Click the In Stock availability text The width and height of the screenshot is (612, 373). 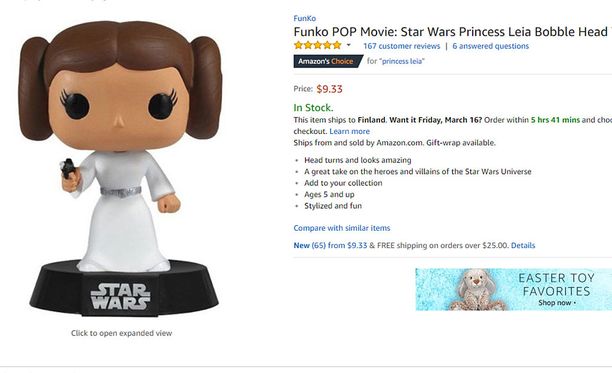pyautogui.click(x=313, y=108)
